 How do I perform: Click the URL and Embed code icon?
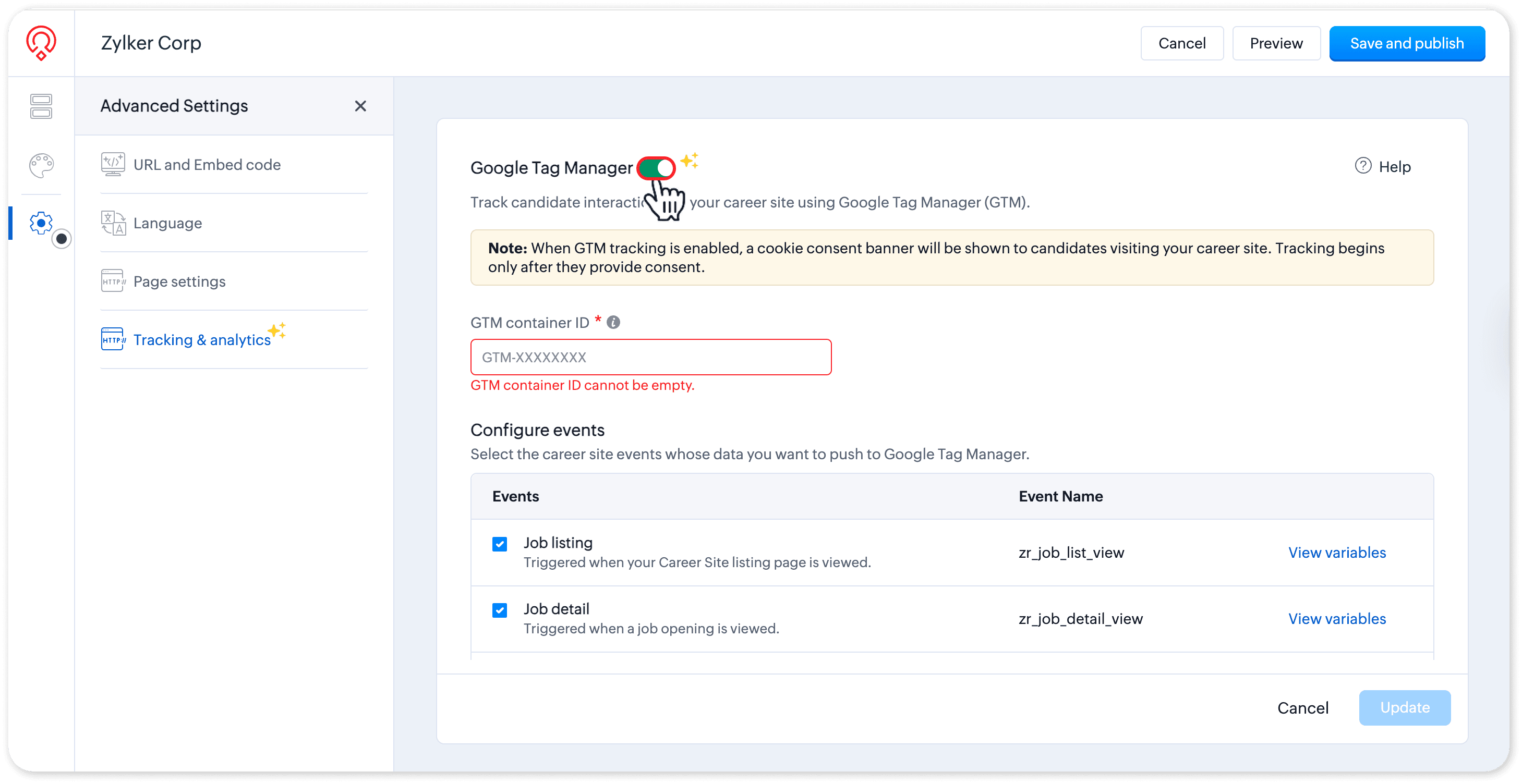(112, 164)
